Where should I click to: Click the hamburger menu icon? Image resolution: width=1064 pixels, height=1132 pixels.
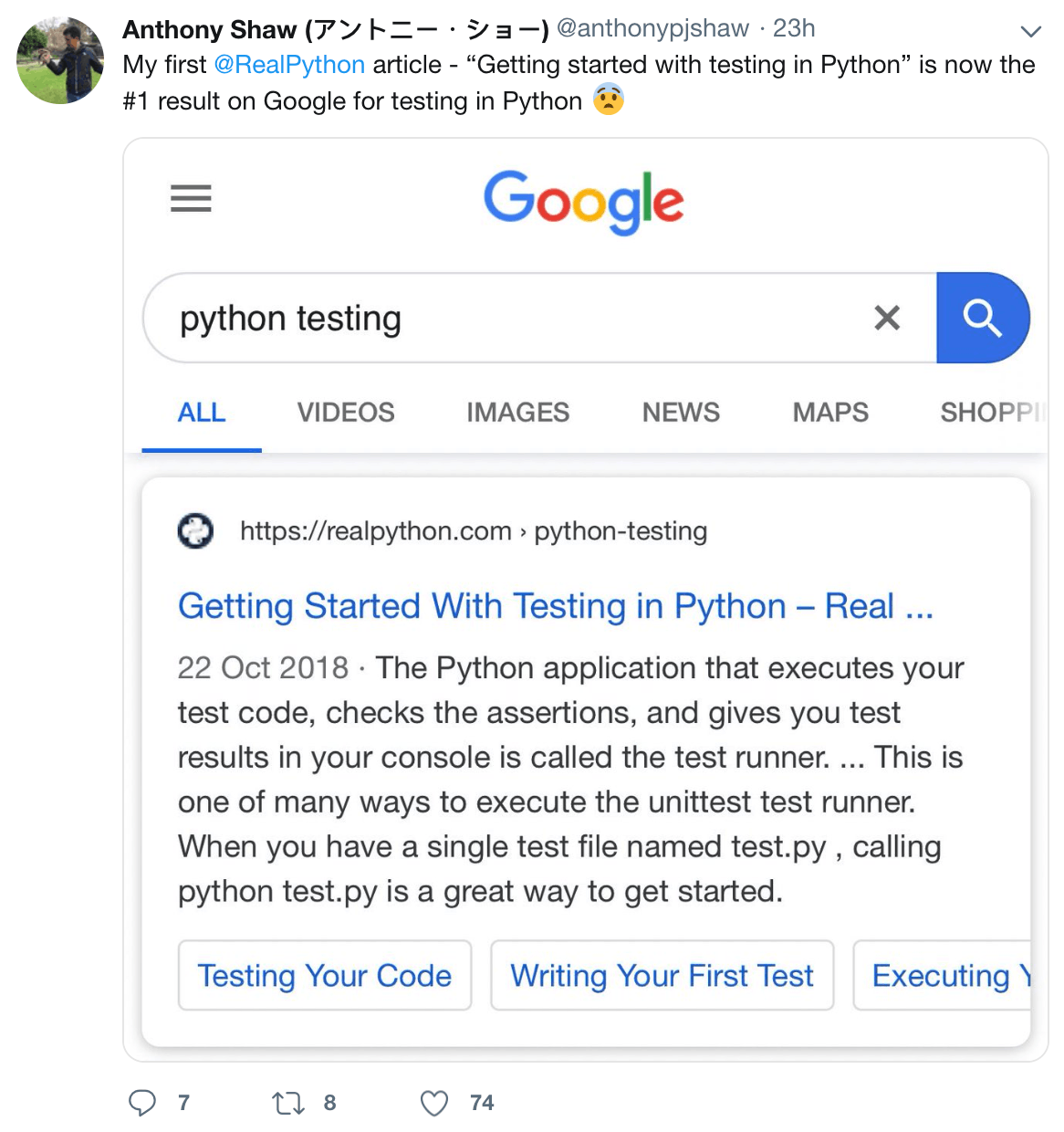point(191,198)
